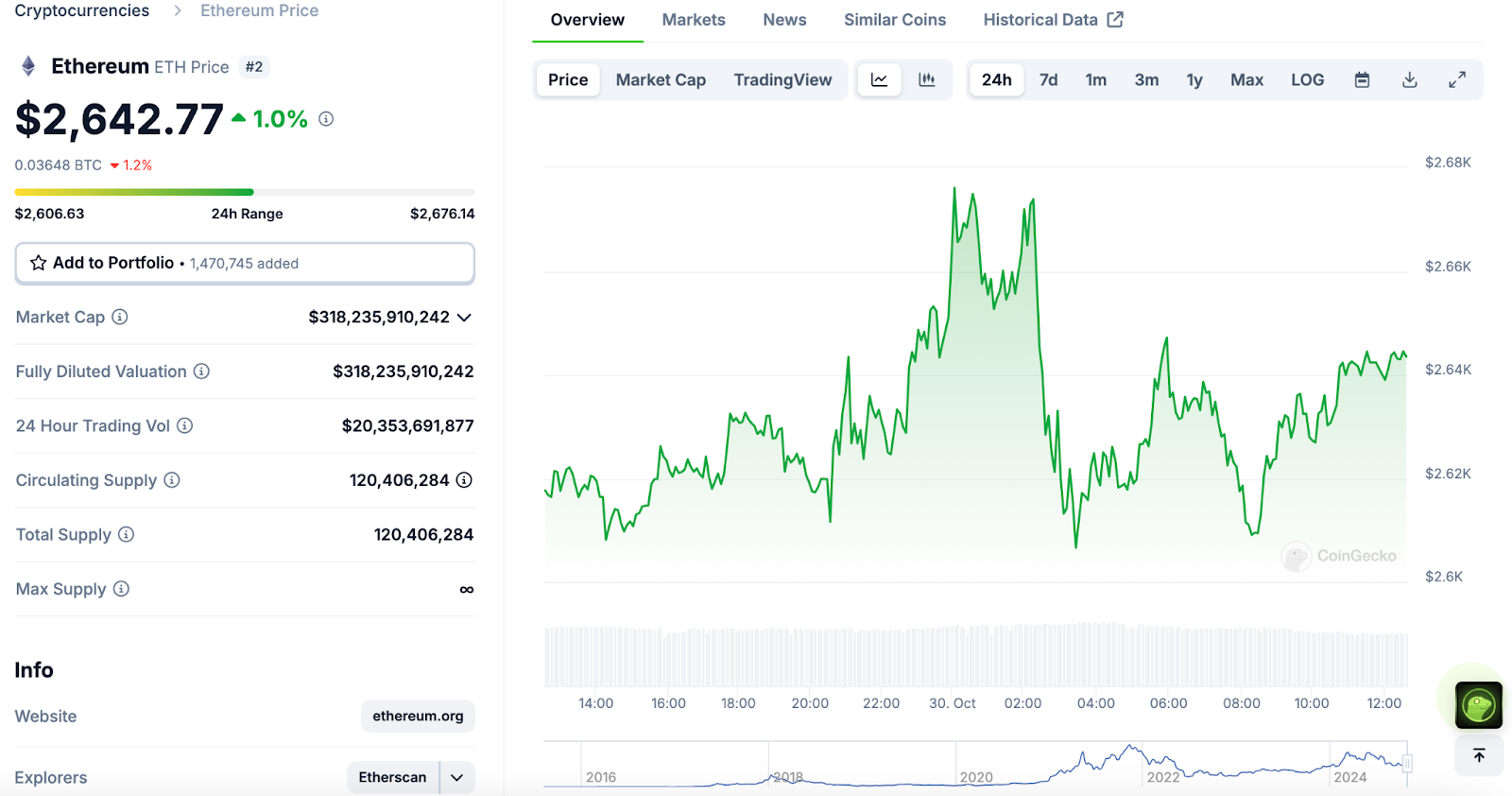1512x796 pixels.
Task: Select the 1m time range
Action: tap(1095, 80)
